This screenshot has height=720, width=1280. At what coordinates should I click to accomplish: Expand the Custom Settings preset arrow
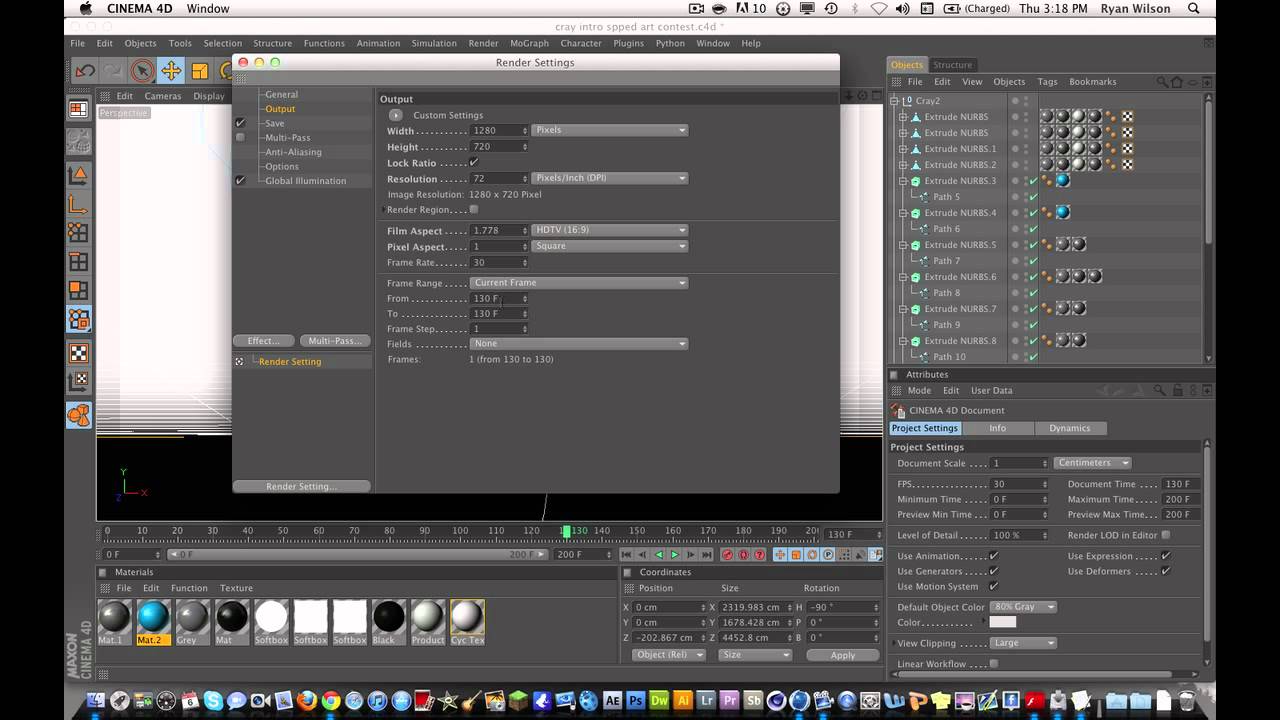[x=396, y=115]
